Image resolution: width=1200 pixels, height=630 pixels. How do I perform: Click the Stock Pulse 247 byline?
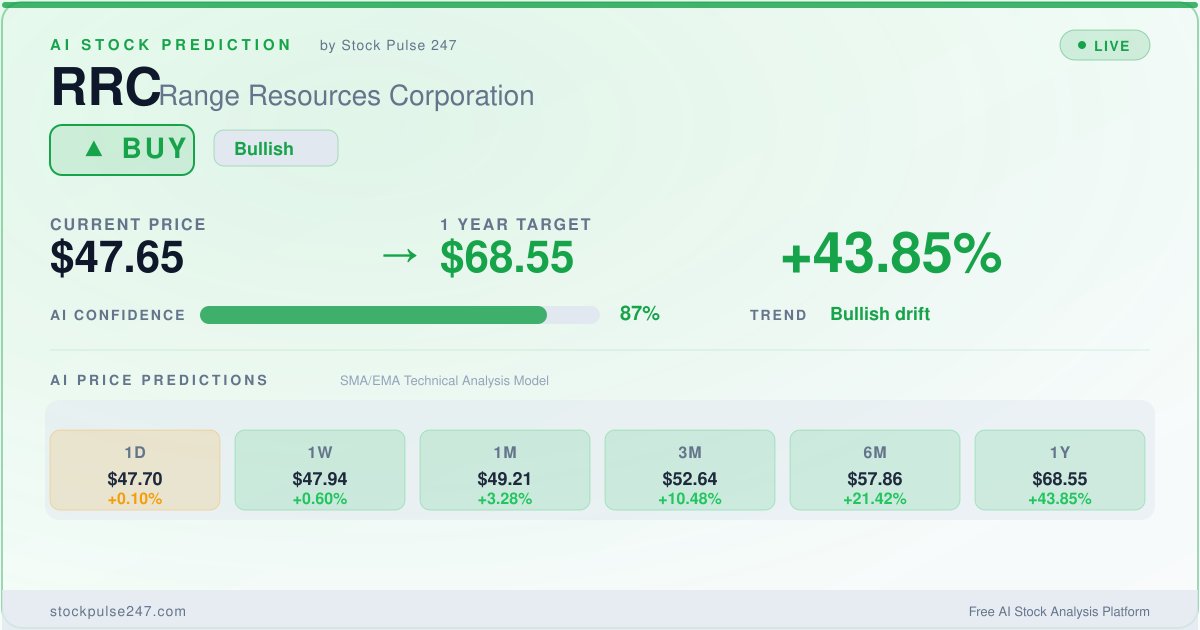(388, 45)
